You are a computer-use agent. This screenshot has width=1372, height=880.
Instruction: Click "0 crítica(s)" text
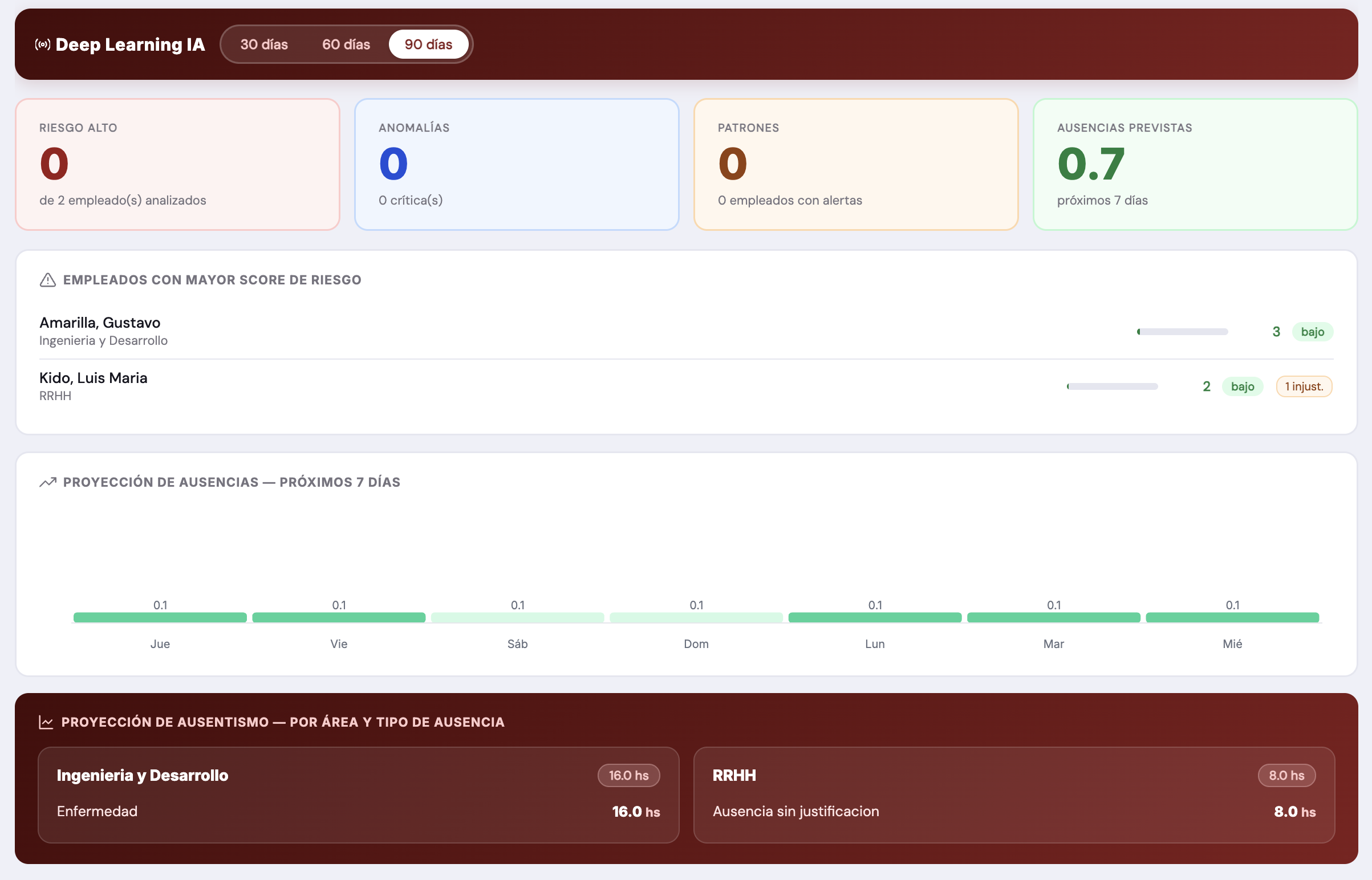411,201
